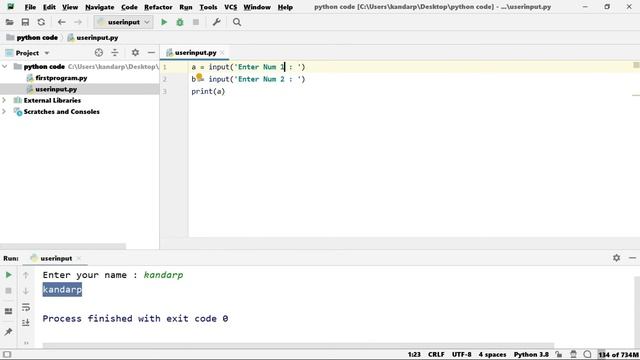Click the gray Stop icon in the toolbar
The image size is (640, 360).
[x=196, y=22]
